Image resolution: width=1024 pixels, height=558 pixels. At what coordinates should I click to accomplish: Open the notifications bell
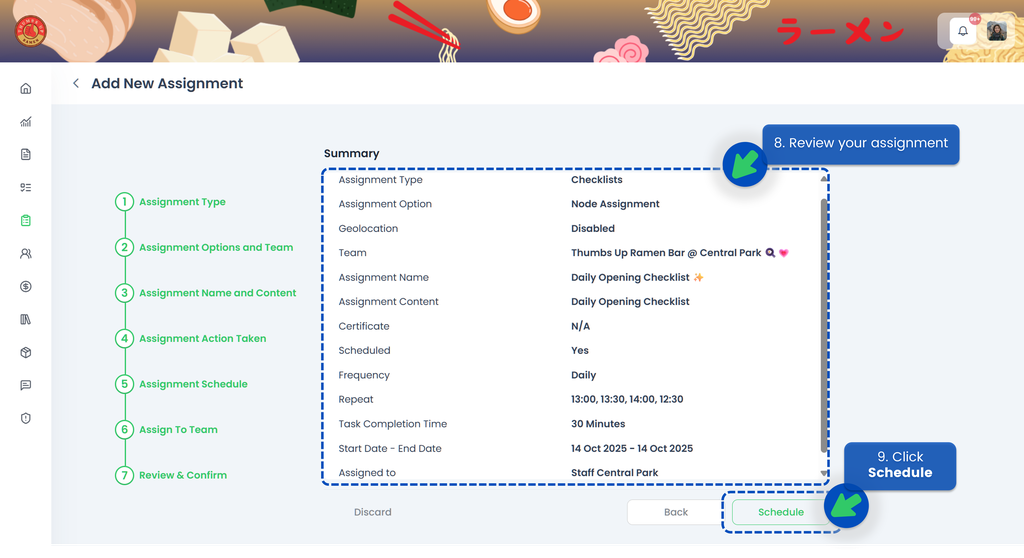(962, 32)
